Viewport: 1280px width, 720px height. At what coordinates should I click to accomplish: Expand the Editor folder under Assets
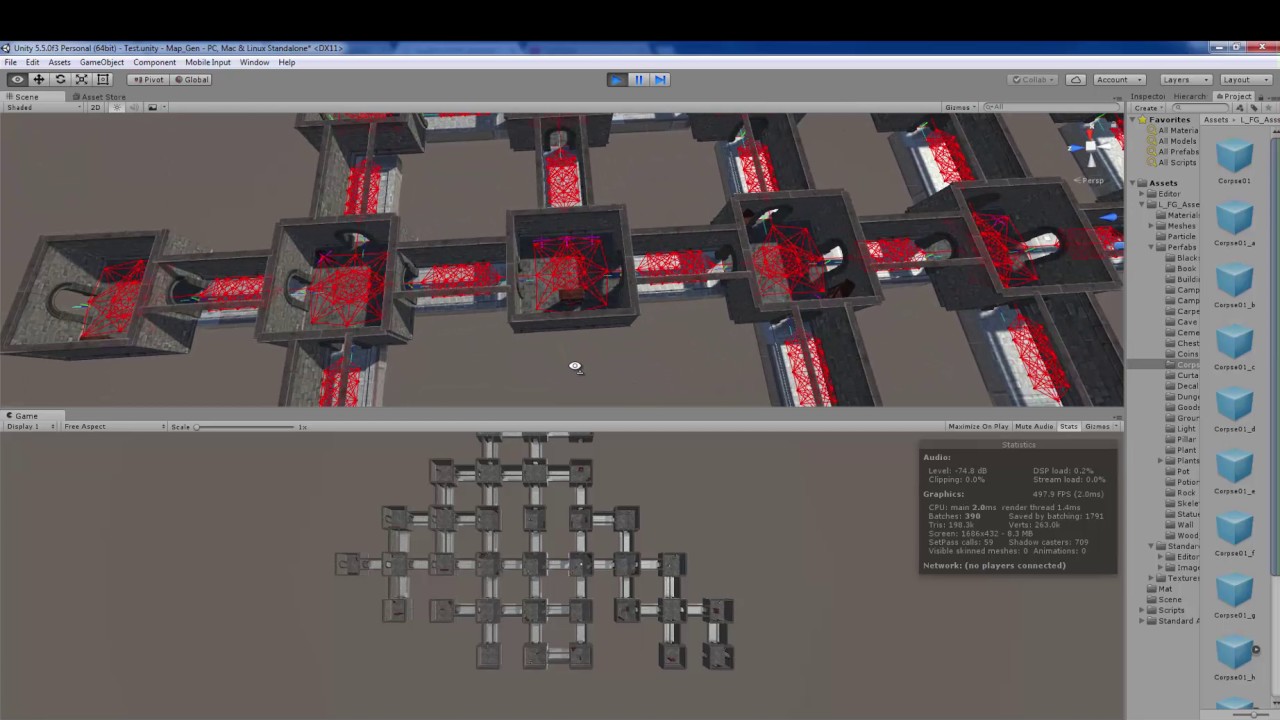1142,194
